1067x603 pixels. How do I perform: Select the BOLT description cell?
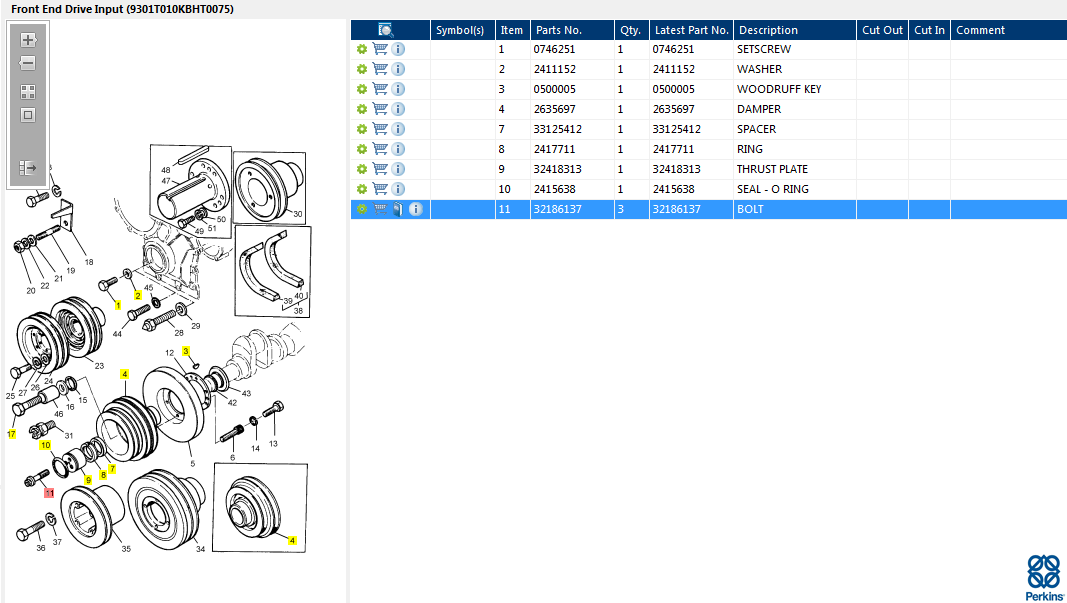click(x=750, y=209)
